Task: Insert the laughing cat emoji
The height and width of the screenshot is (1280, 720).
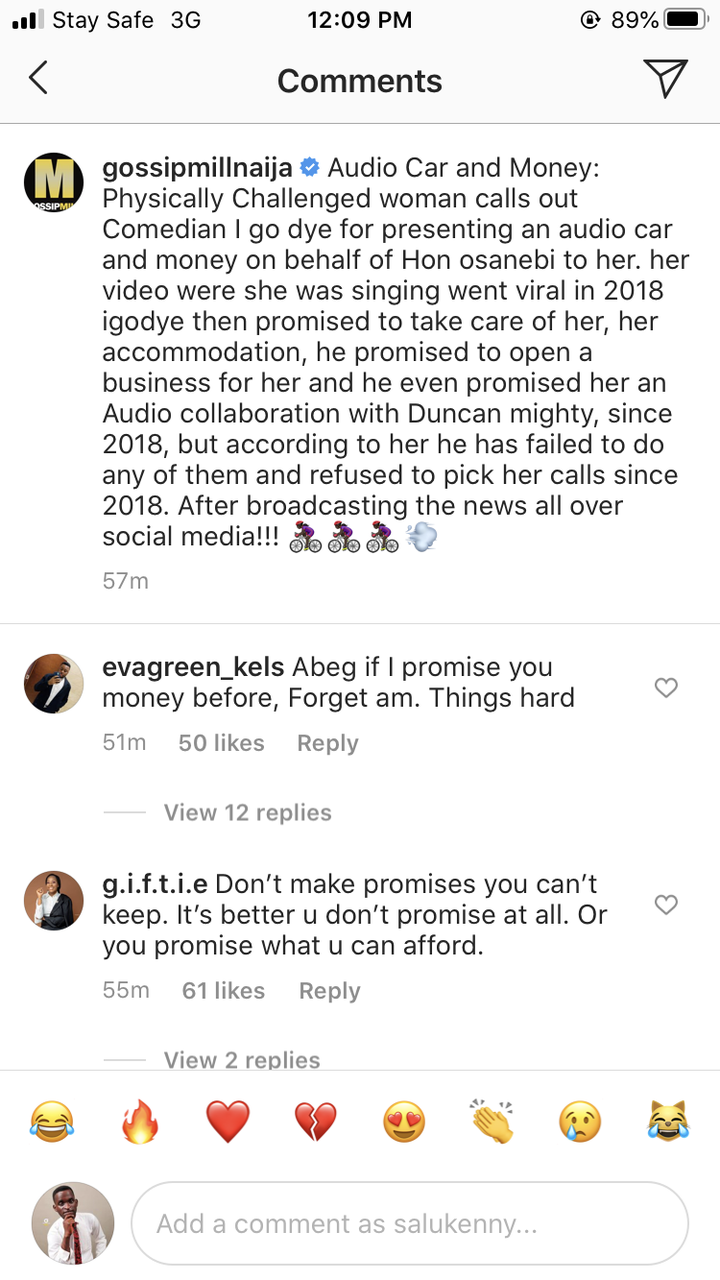Action: 667,1121
